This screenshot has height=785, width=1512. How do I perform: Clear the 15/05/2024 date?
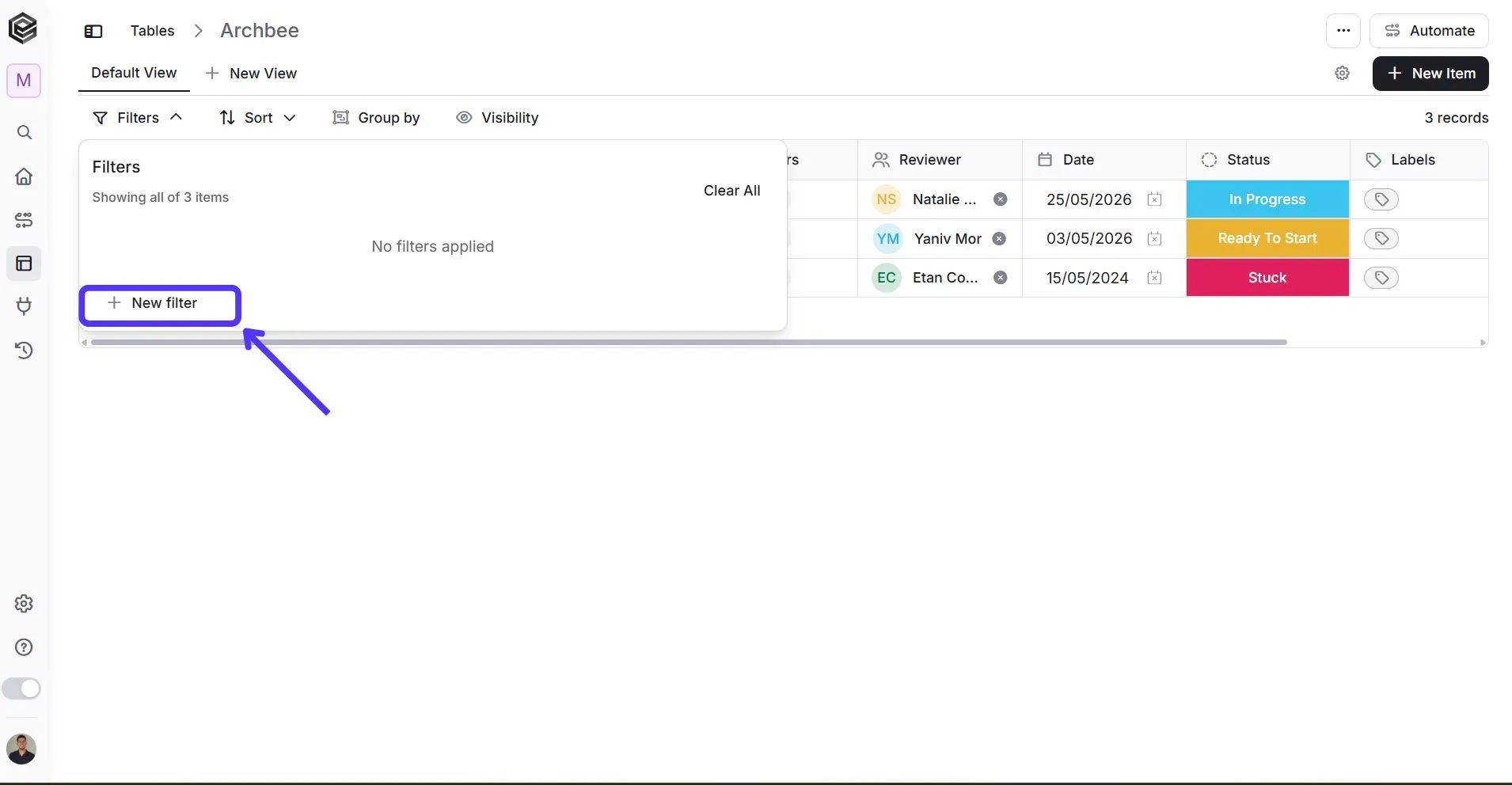1155,278
